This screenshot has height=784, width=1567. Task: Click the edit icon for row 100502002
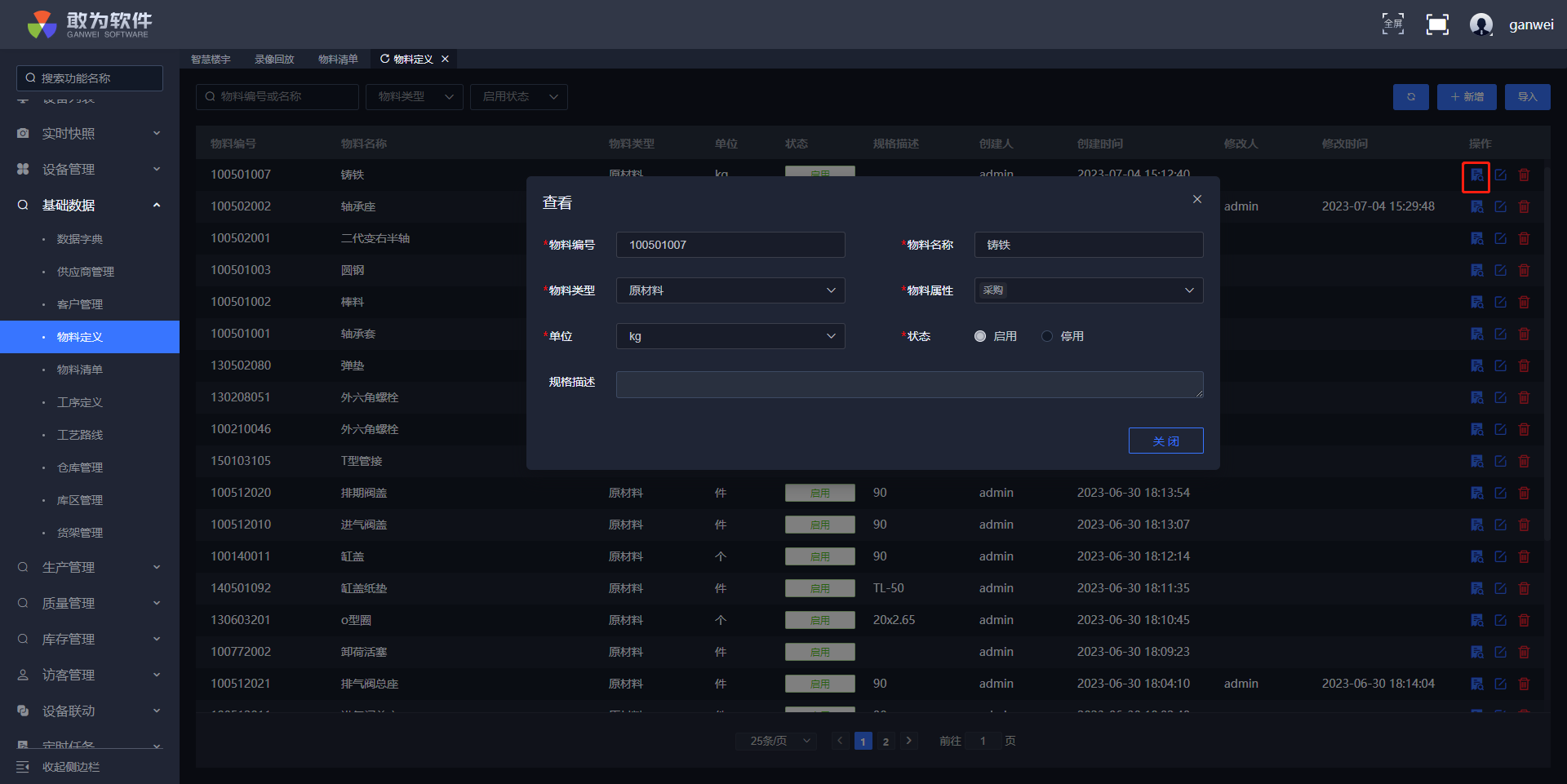click(1500, 207)
